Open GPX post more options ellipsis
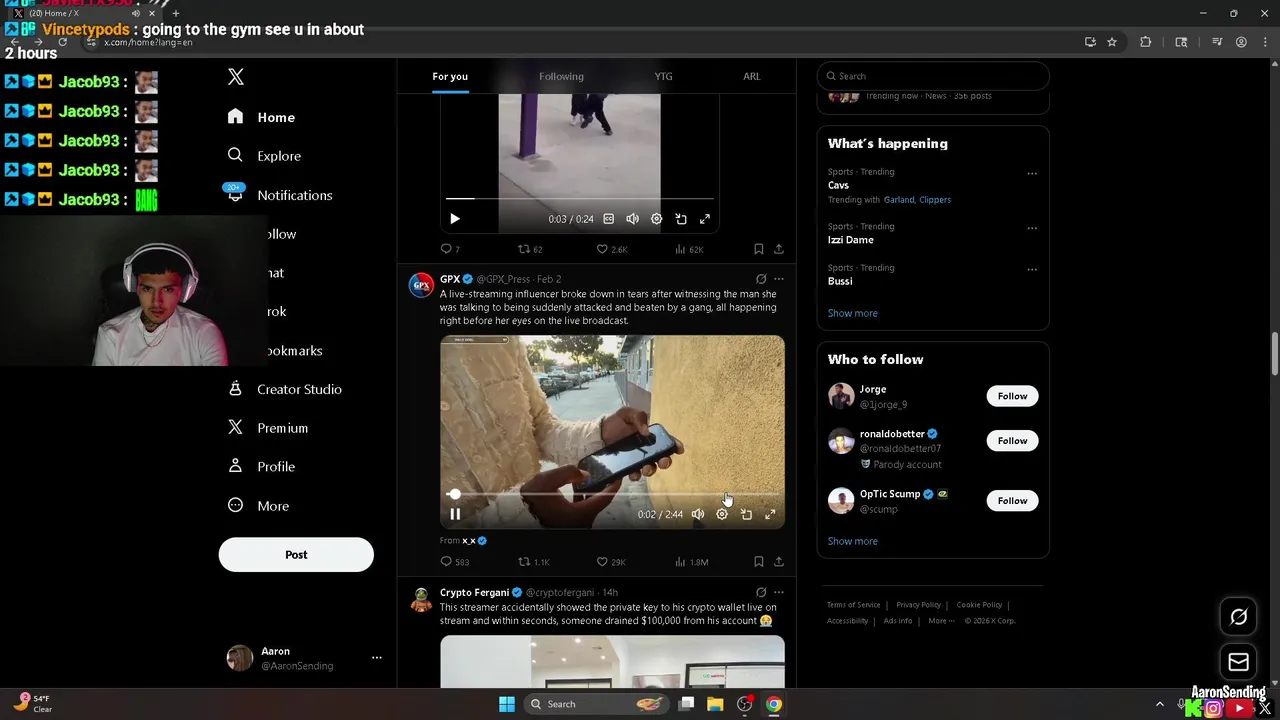This screenshot has width=1280, height=720. 779,279
